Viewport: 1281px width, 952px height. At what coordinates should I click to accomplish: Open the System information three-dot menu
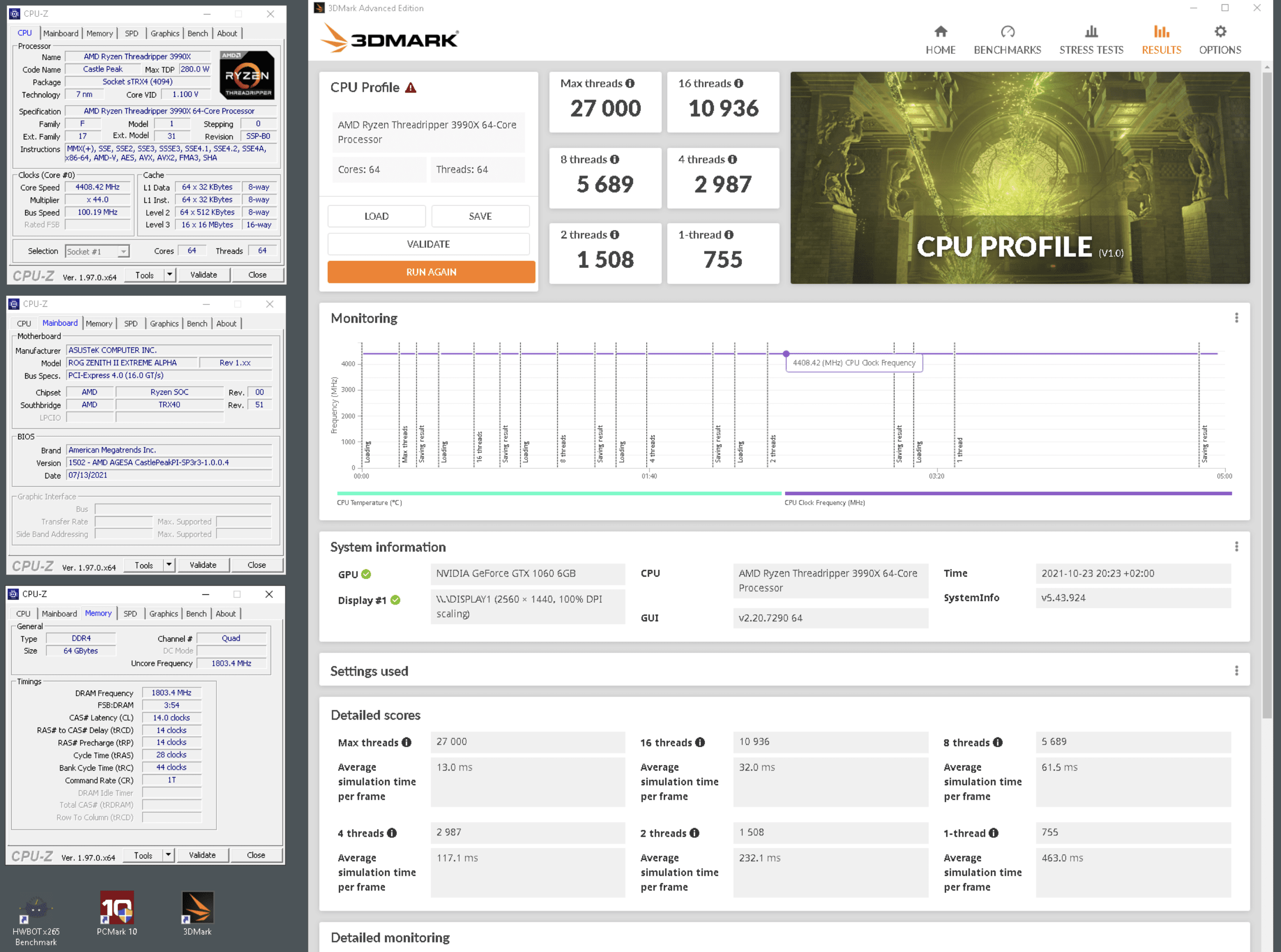(x=1236, y=547)
